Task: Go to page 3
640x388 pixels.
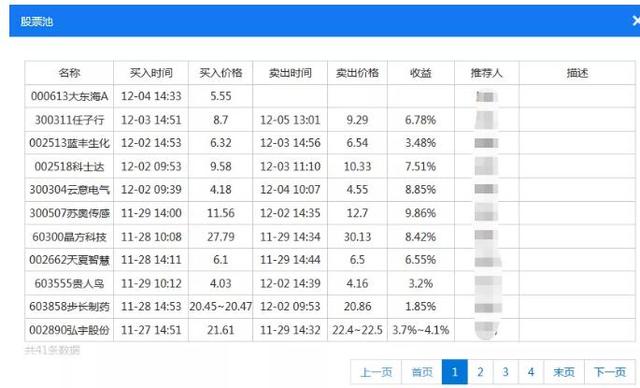Action: tap(505, 372)
